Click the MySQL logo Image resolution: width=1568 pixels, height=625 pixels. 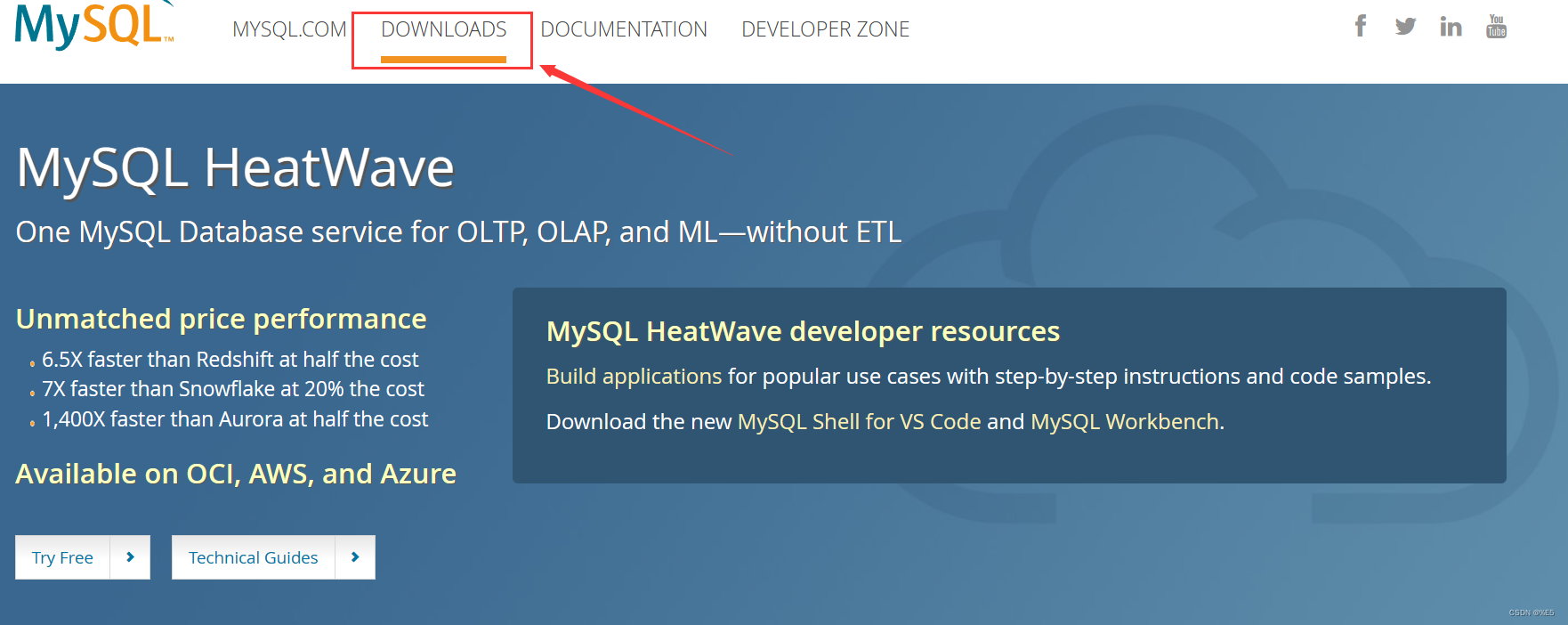point(93,24)
